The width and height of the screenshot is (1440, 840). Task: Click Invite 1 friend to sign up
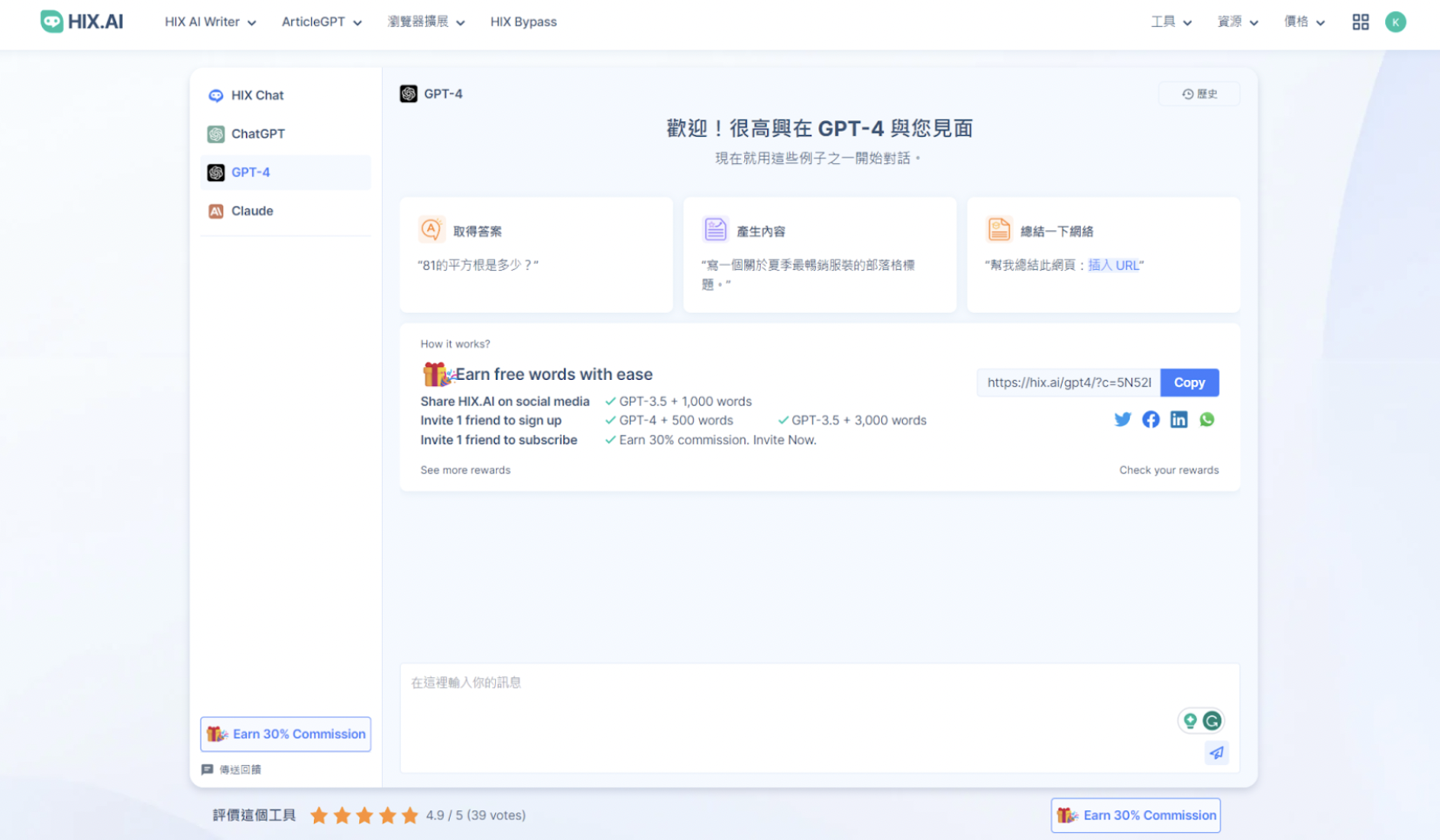tap(491, 421)
